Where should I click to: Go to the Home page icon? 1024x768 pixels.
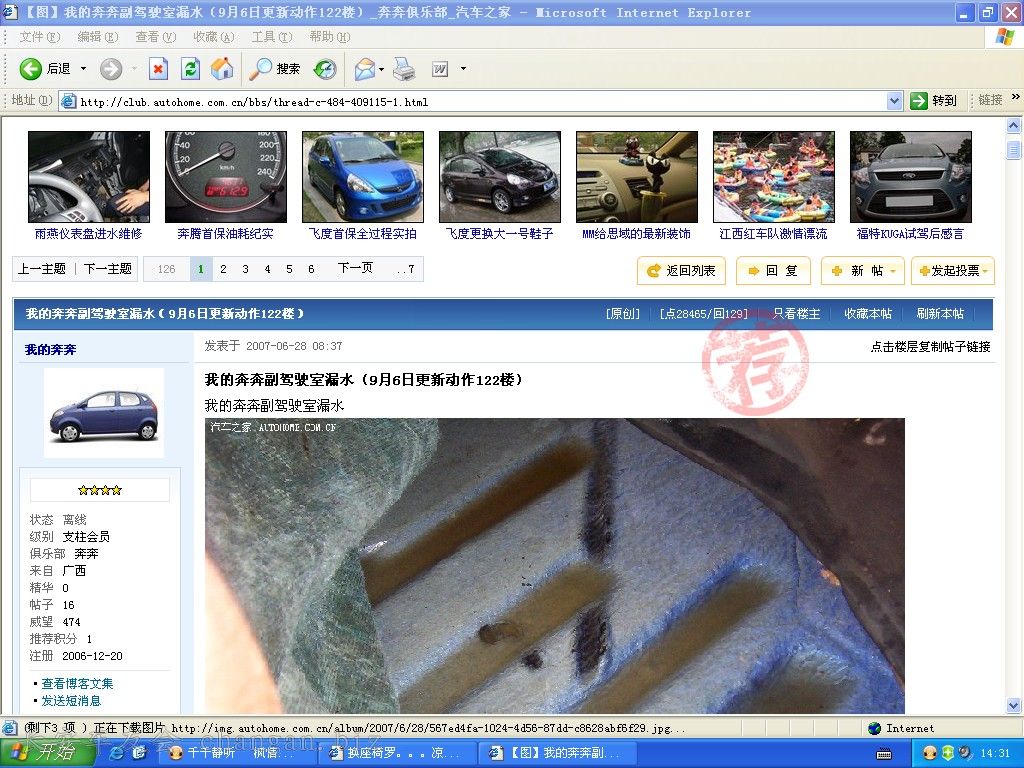(x=222, y=69)
